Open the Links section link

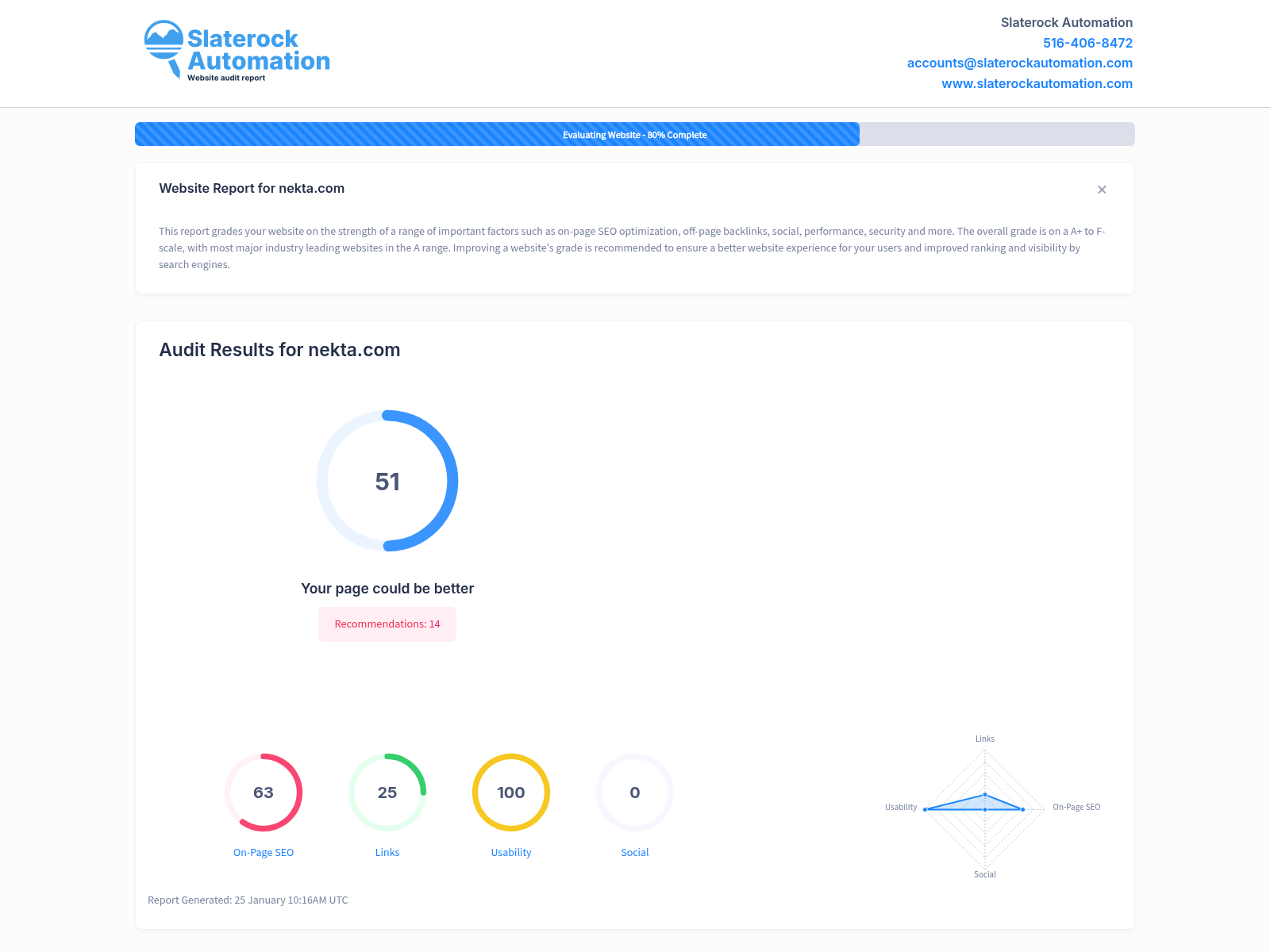[x=387, y=852]
